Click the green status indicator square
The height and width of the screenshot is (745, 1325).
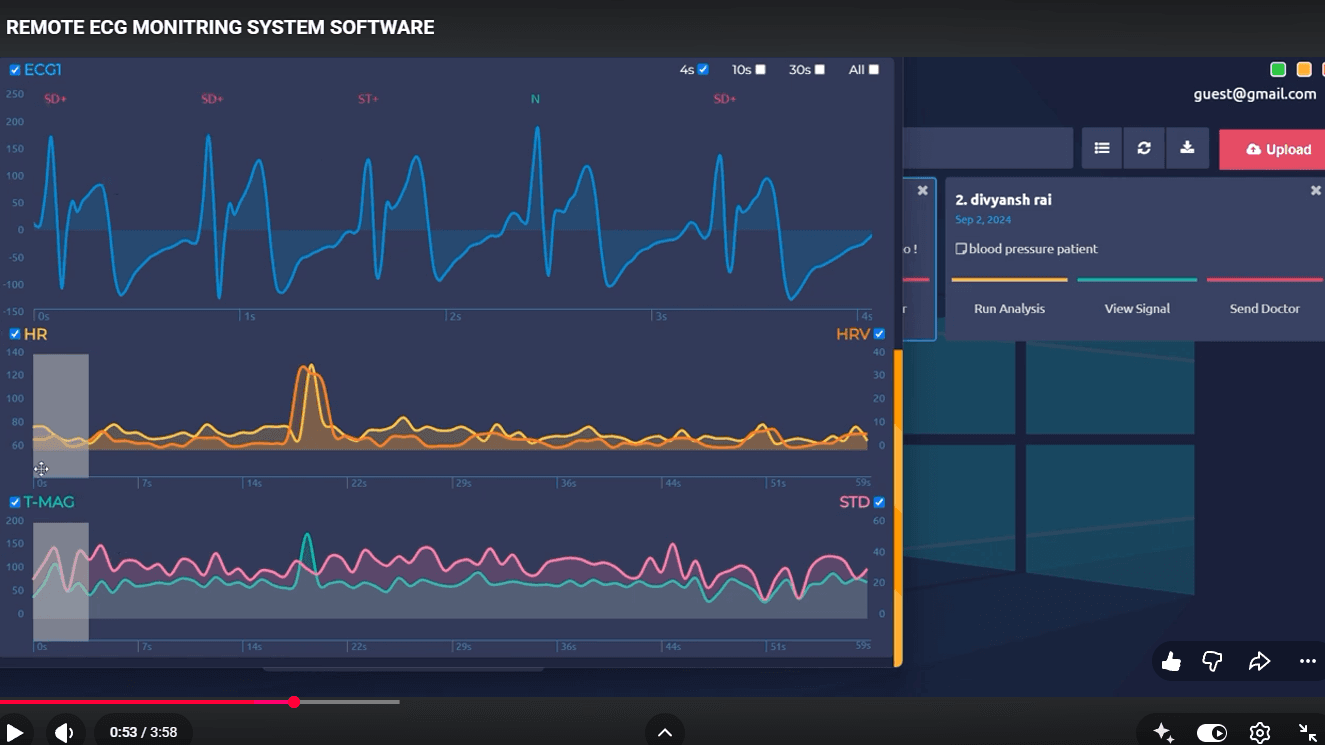tap(1278, 69)
